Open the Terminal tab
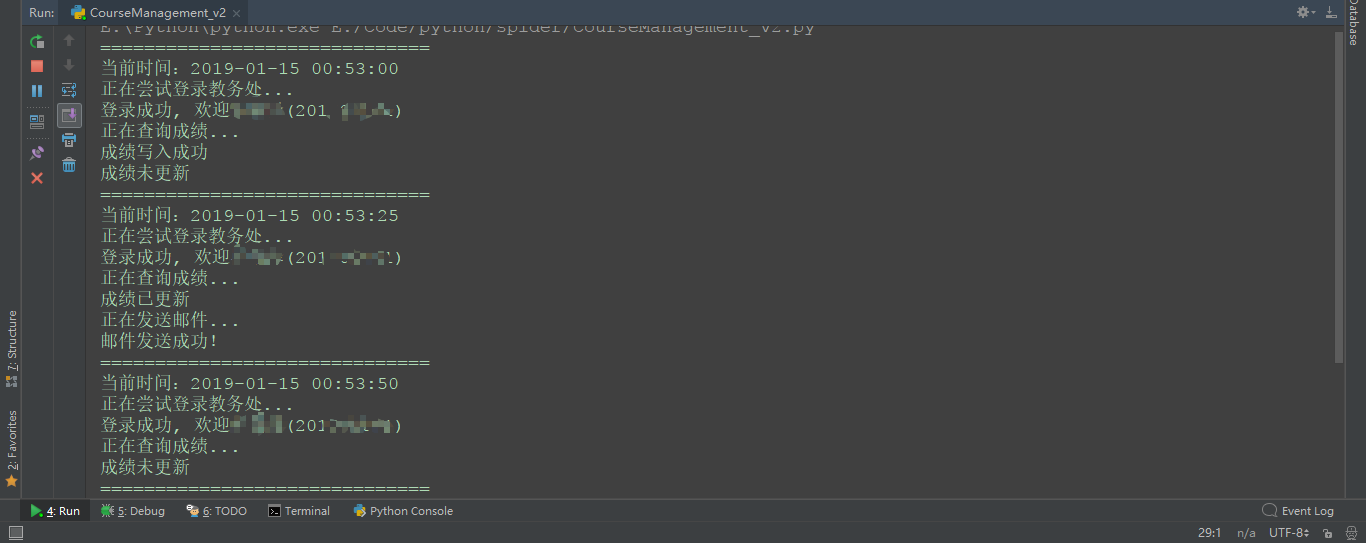Image resolution: width=1366 pixels, height=543 pixels. (x=299, y=511)
